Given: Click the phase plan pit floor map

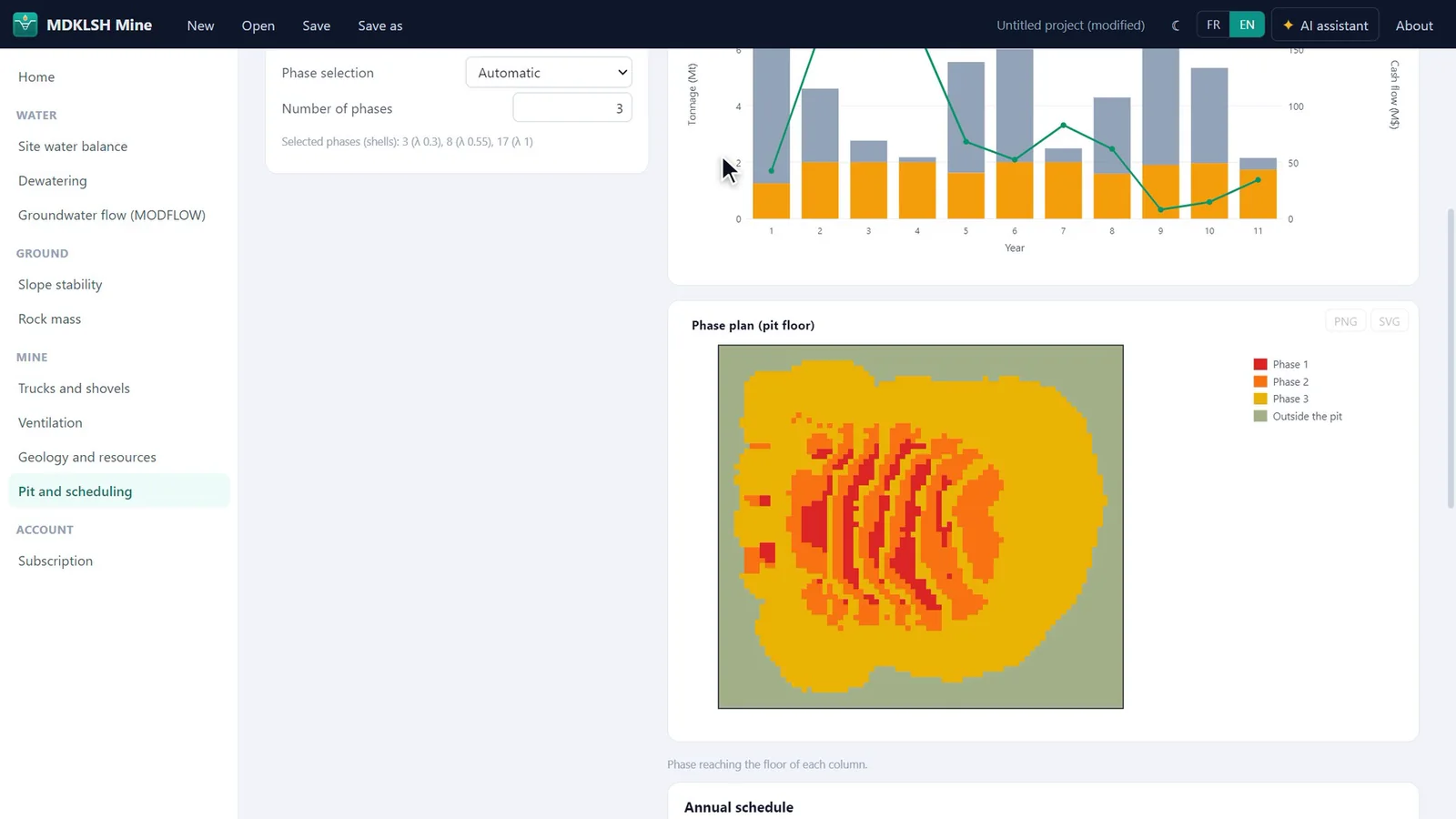Looking at the screenshot, I should tap(921, 527).
